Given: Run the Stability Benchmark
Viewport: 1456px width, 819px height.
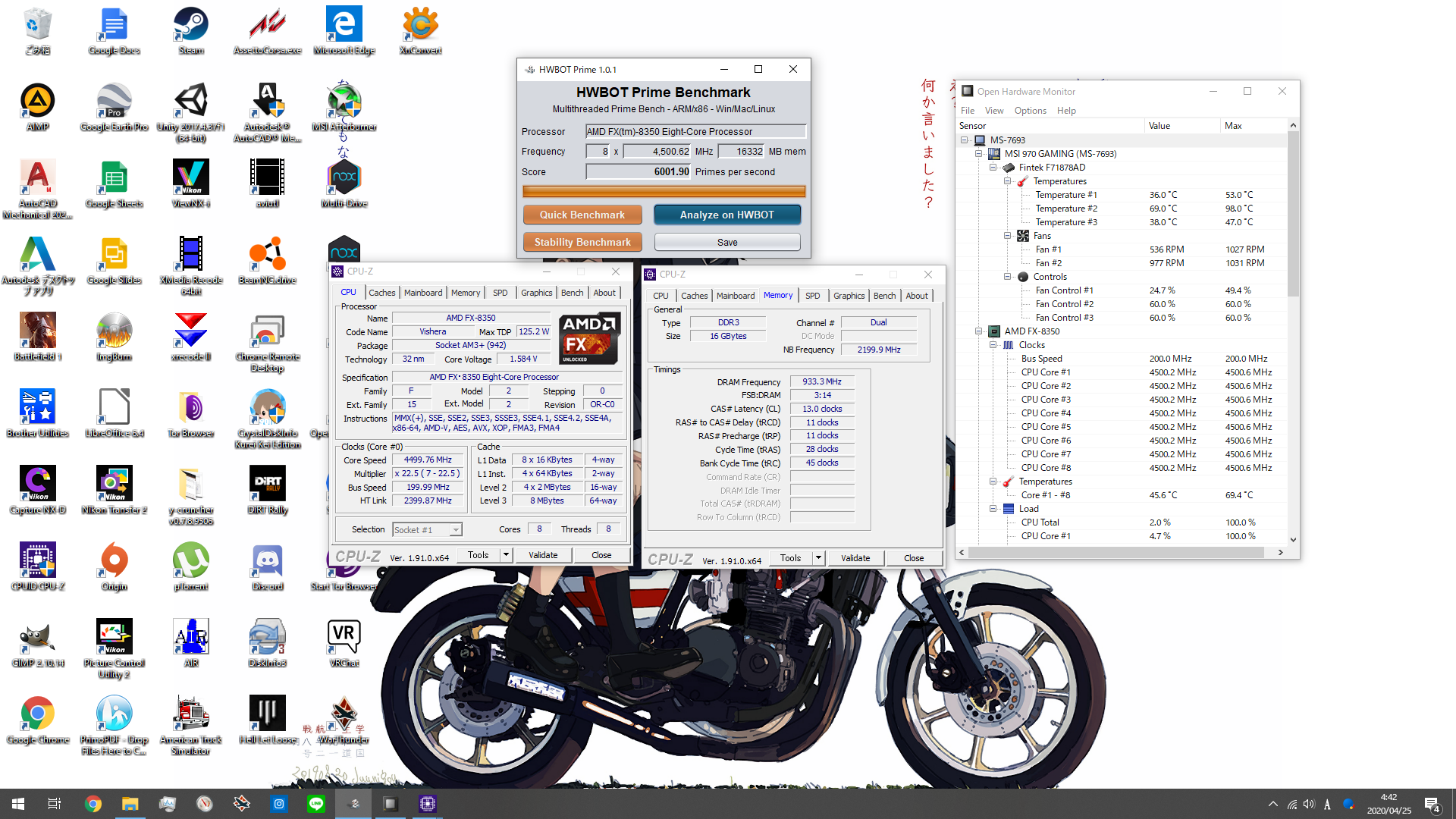Looking at the screenshot, I should [x=582, y=242].
